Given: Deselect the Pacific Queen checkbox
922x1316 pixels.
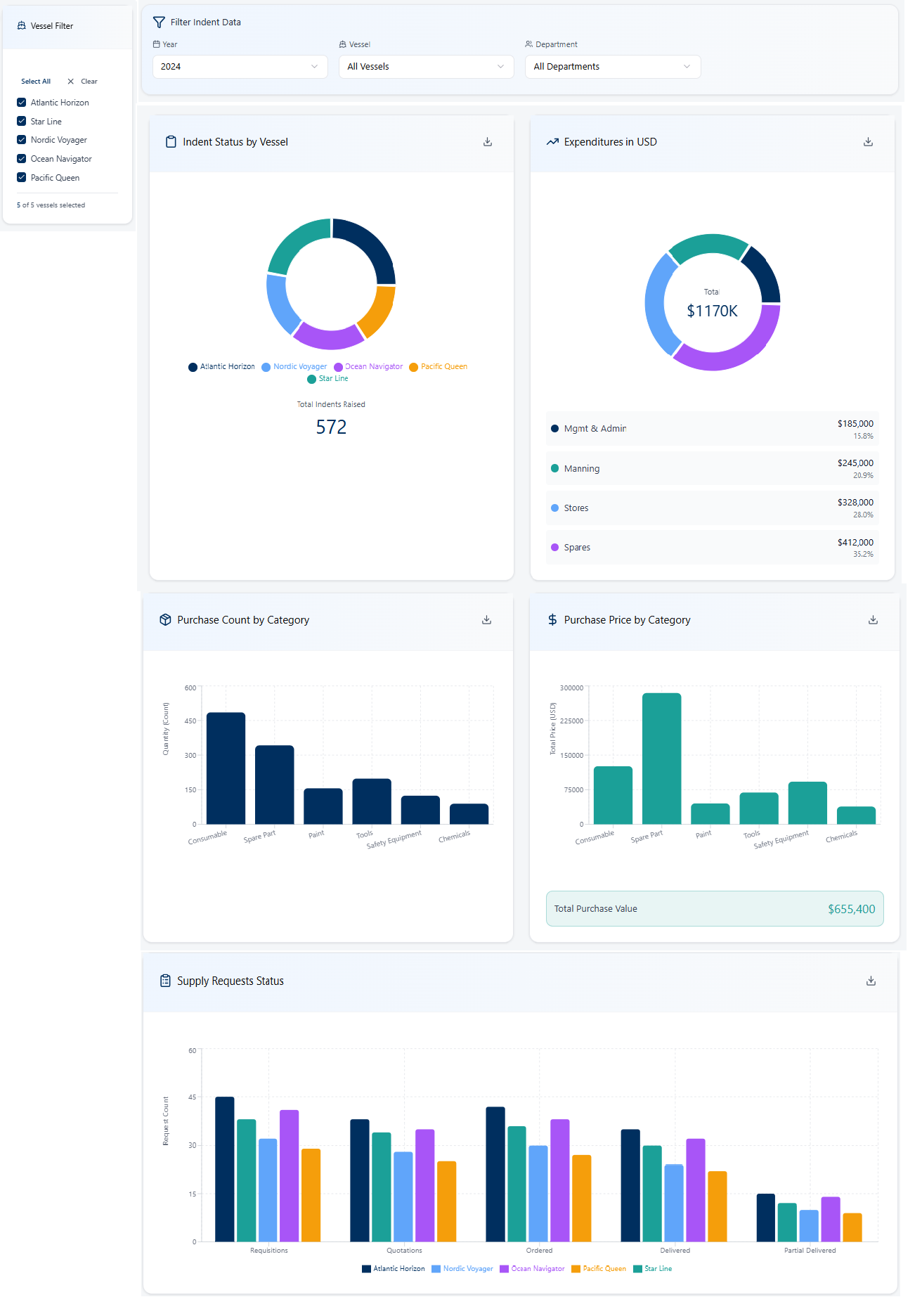Looking at the screenshot, I should tap(22, 178).
